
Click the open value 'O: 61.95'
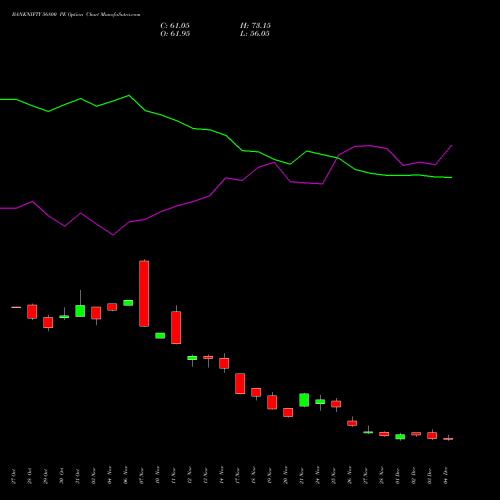[175, 34]
